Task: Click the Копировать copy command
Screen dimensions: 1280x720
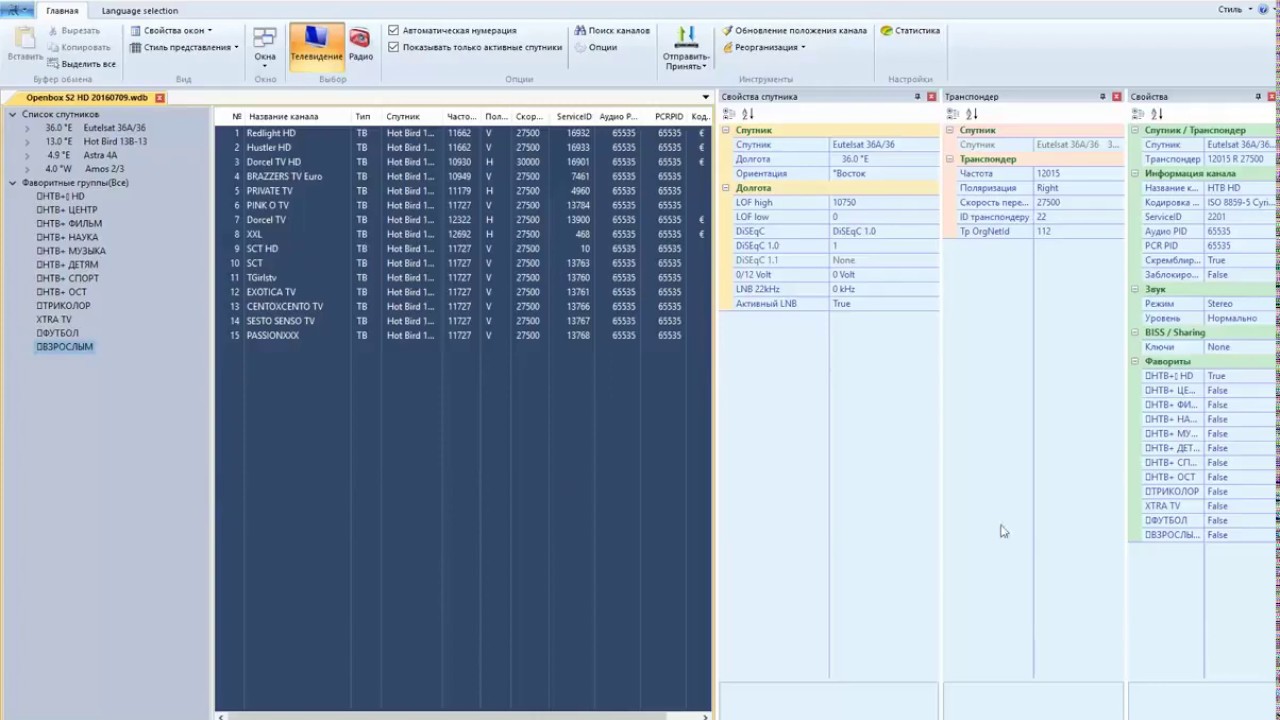Action: [x=78, y=47]
